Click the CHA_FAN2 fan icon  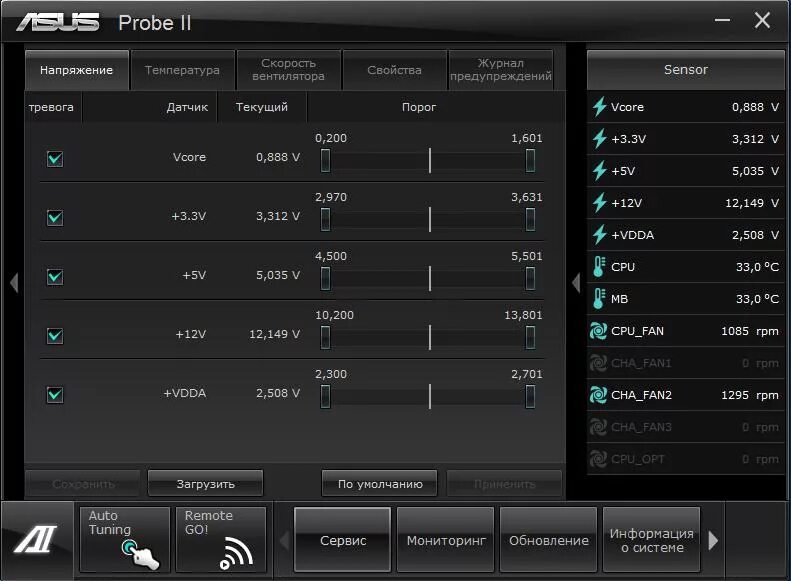pos(598,395)
